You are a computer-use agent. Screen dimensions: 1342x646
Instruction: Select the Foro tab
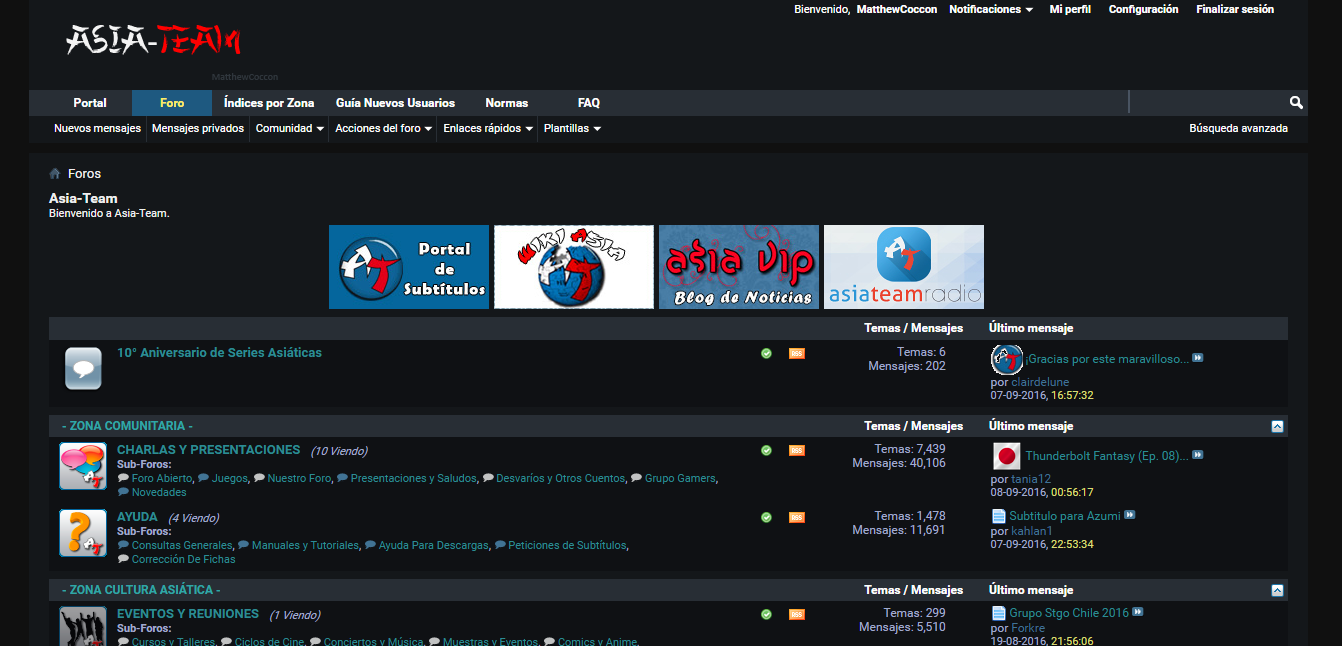point(172,103)
